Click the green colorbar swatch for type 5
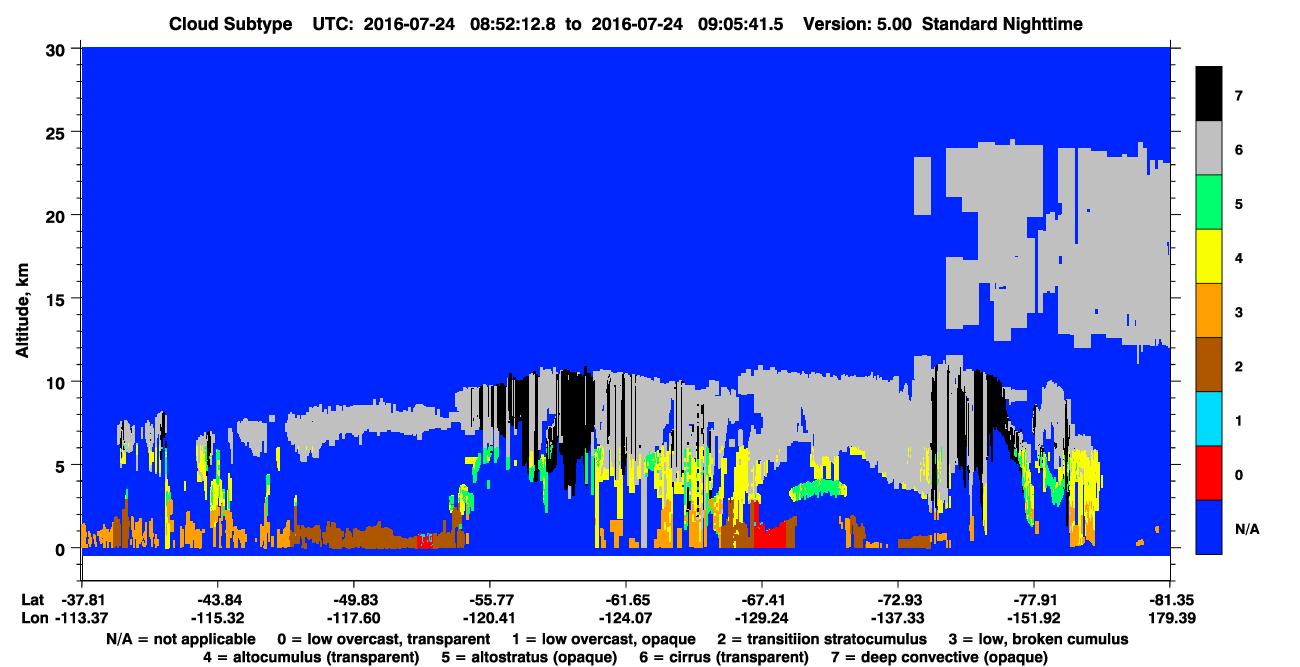 (1209, 203)
